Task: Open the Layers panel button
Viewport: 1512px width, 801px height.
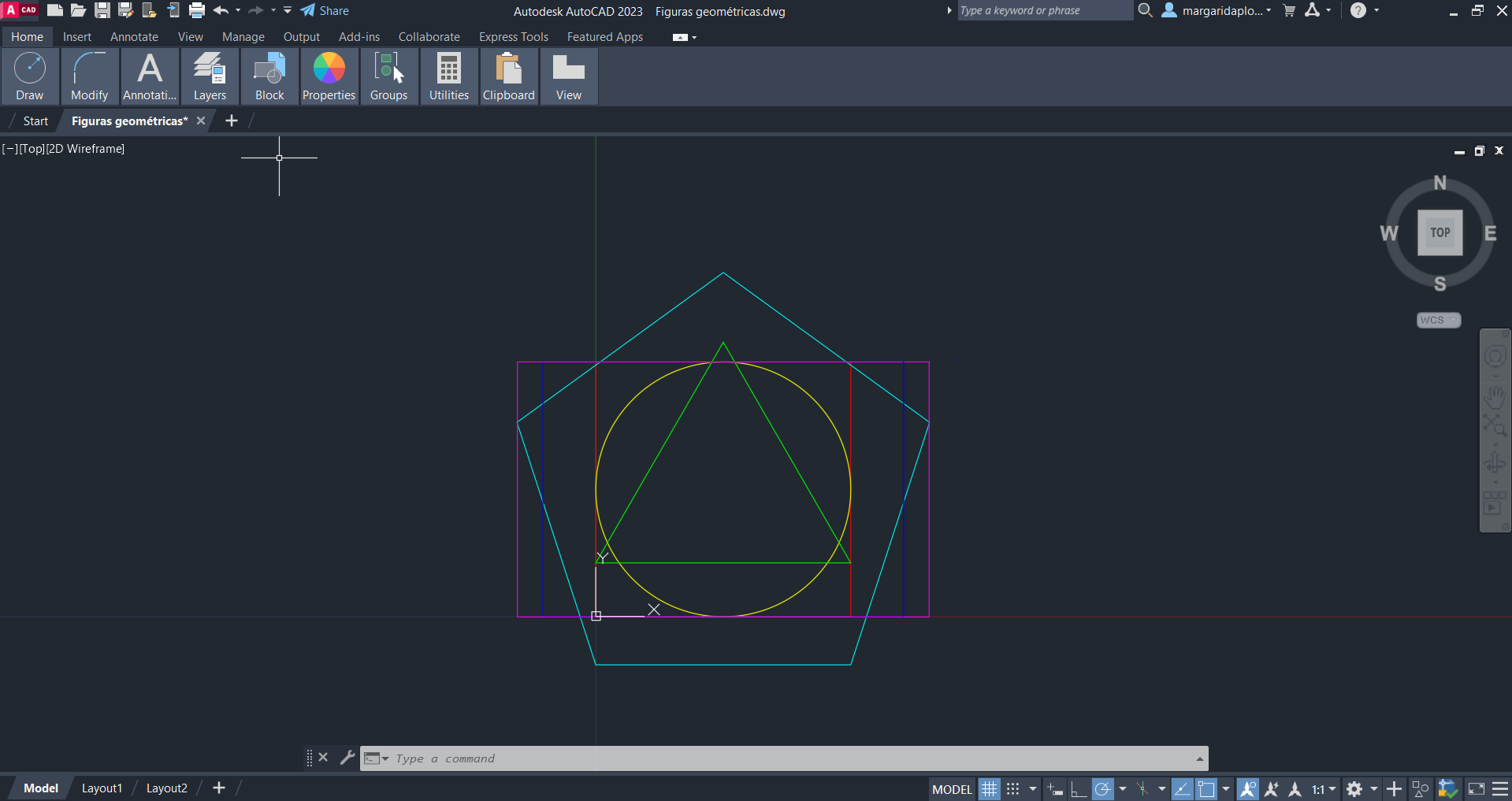Action: tap(210, 76)
